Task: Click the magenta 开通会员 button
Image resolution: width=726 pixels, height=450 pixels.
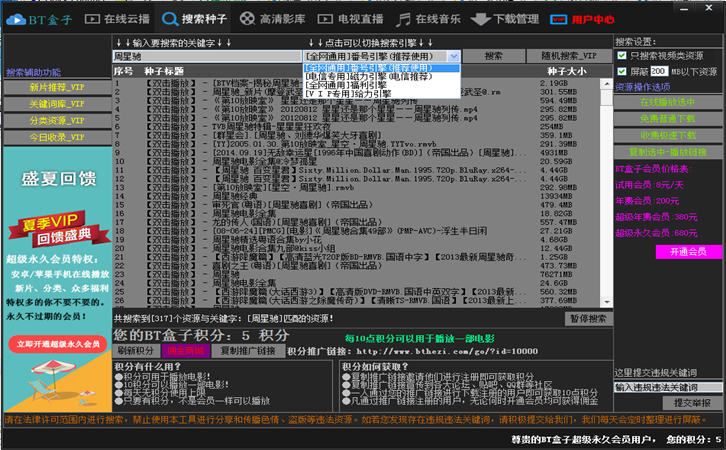Action: click(688, 252)
